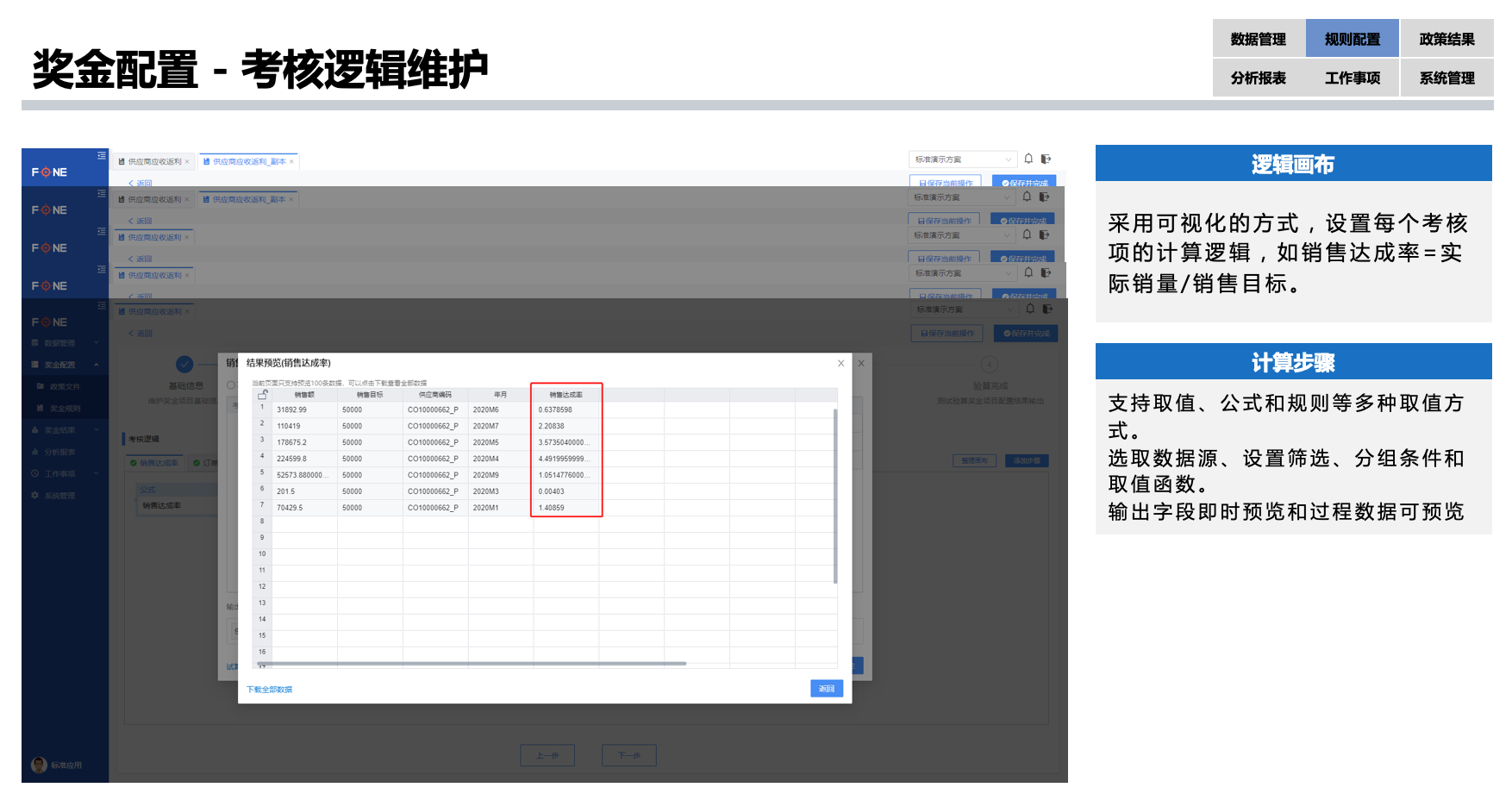This screenshot has height=800, width=1512.
Task: Click the 整理画布 button
Action: 975,461
